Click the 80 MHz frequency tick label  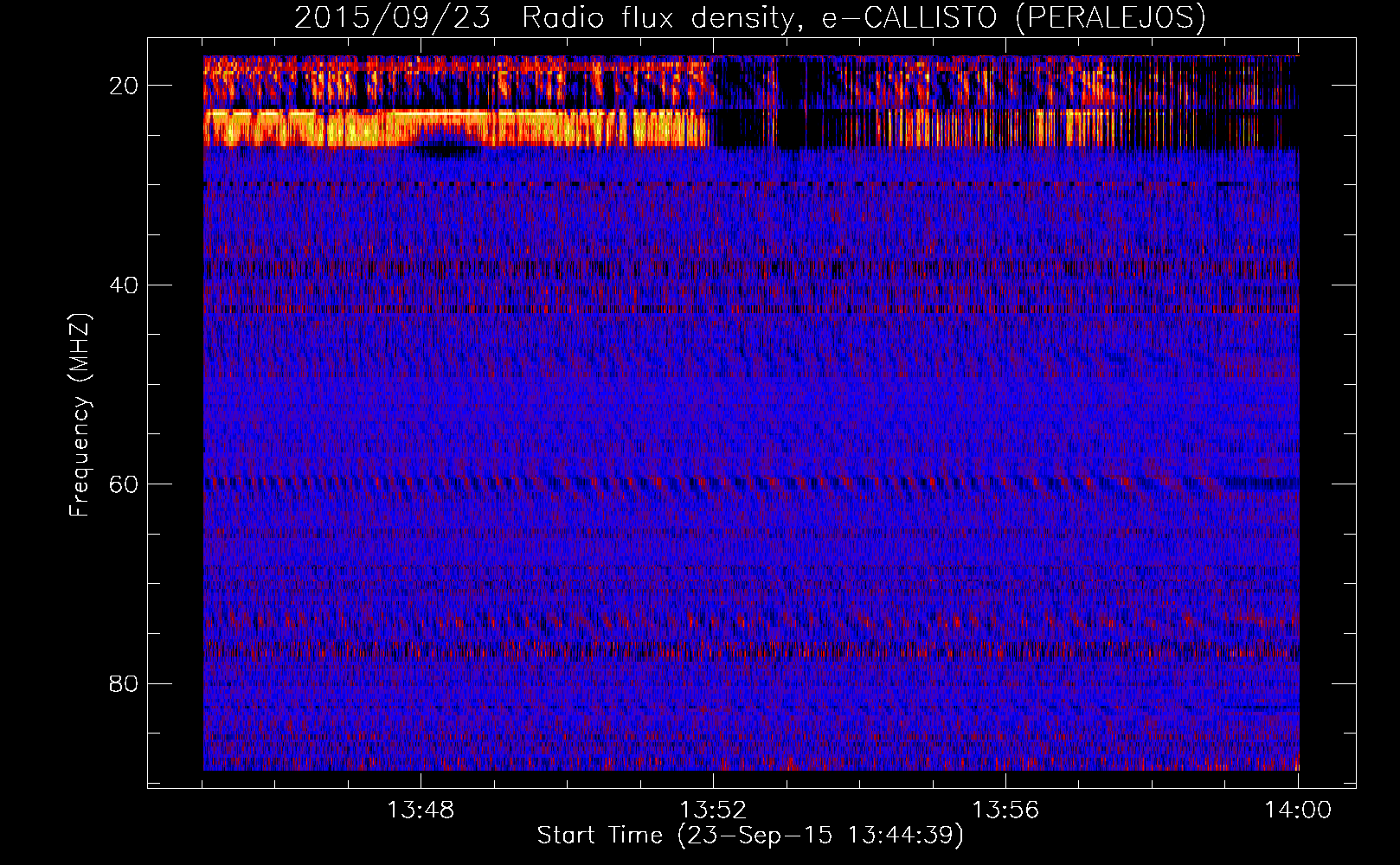tap(125, 684)
